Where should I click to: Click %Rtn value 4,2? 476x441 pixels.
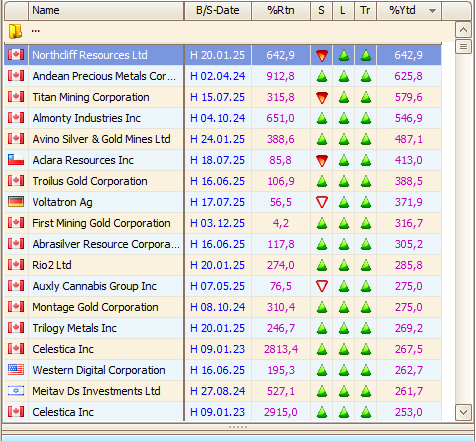pyautogui.click(x=281, y=223)
